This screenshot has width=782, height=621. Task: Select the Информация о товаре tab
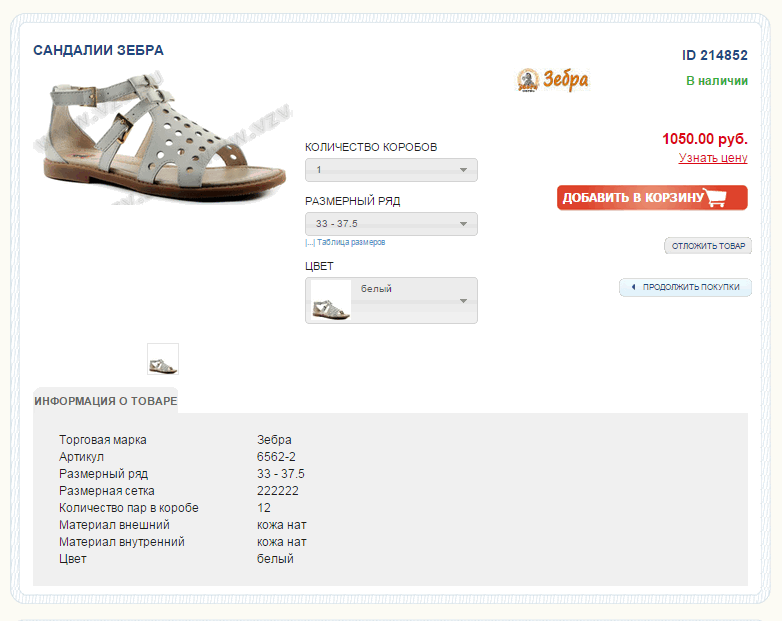pyautogui.click(x=105, y=401)
